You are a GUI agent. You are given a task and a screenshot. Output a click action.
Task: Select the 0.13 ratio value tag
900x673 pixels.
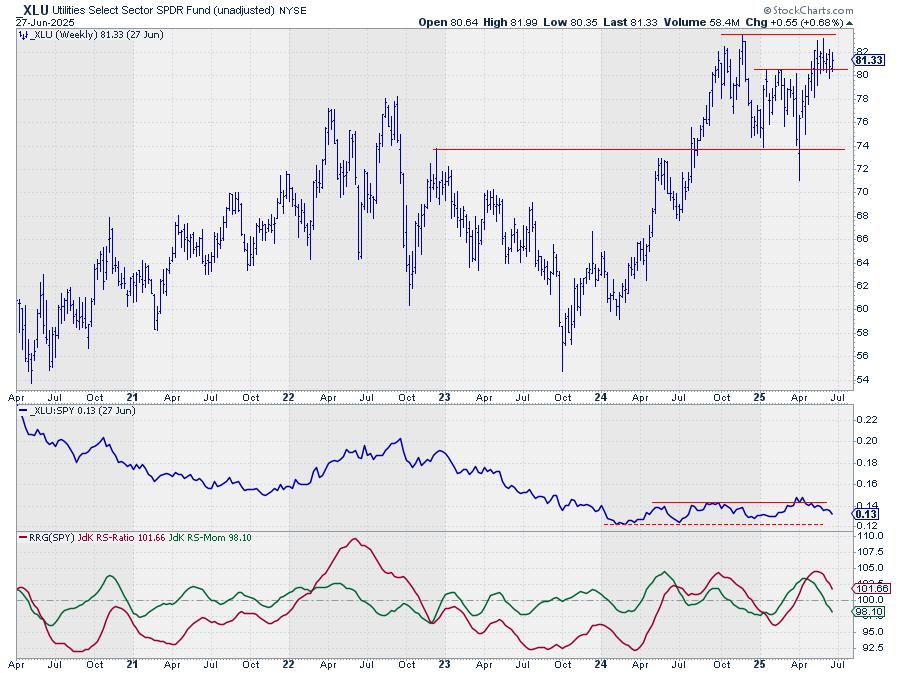[x=862, y=514]
